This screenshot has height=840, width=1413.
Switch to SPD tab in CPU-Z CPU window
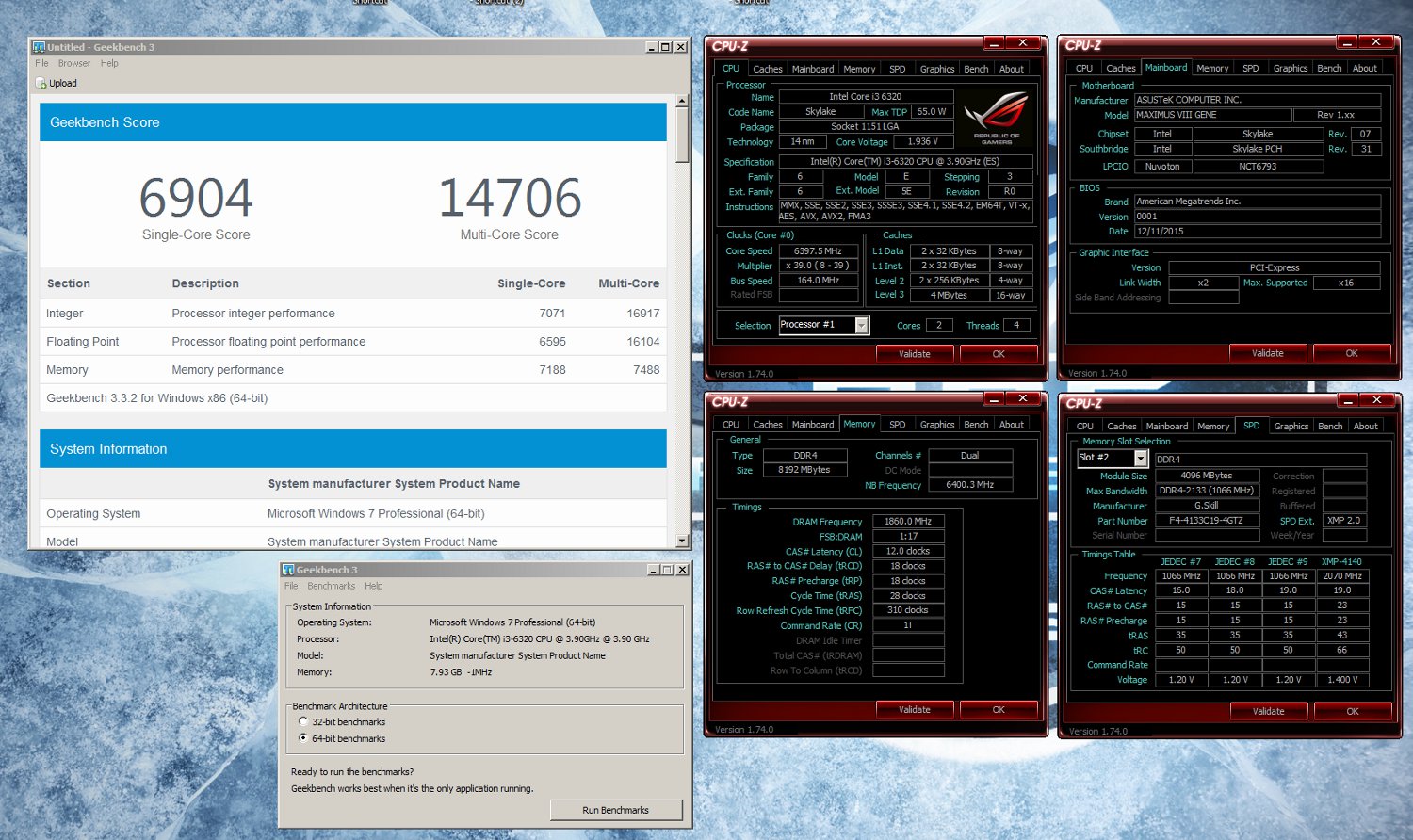[x=898, y=69]
